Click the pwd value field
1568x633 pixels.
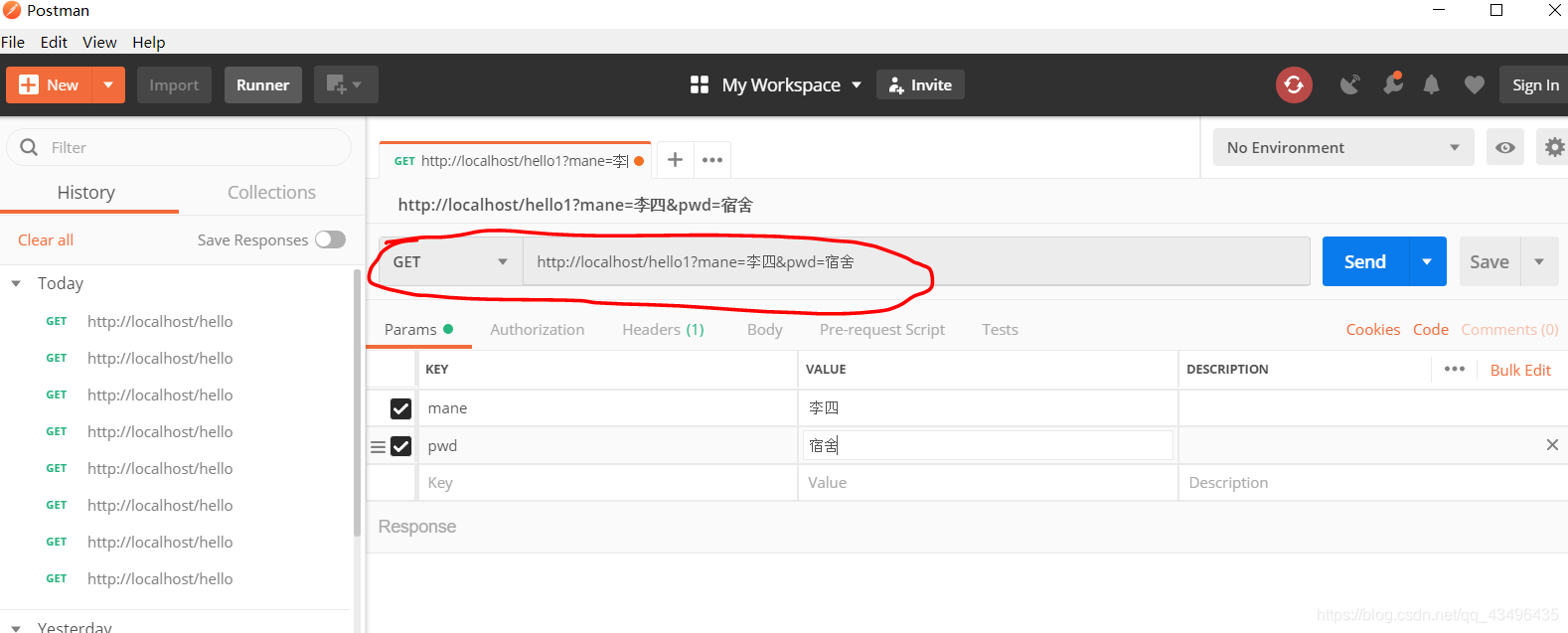point(988,445)
